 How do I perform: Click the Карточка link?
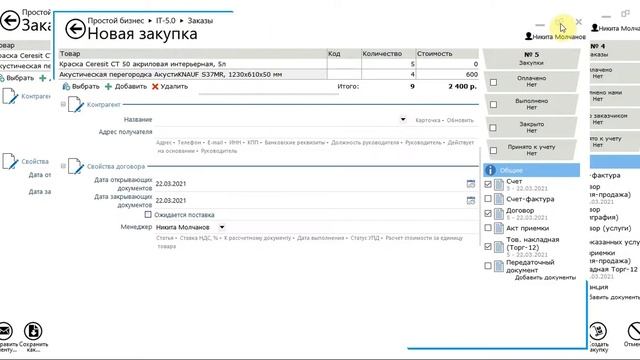point(428,120)
